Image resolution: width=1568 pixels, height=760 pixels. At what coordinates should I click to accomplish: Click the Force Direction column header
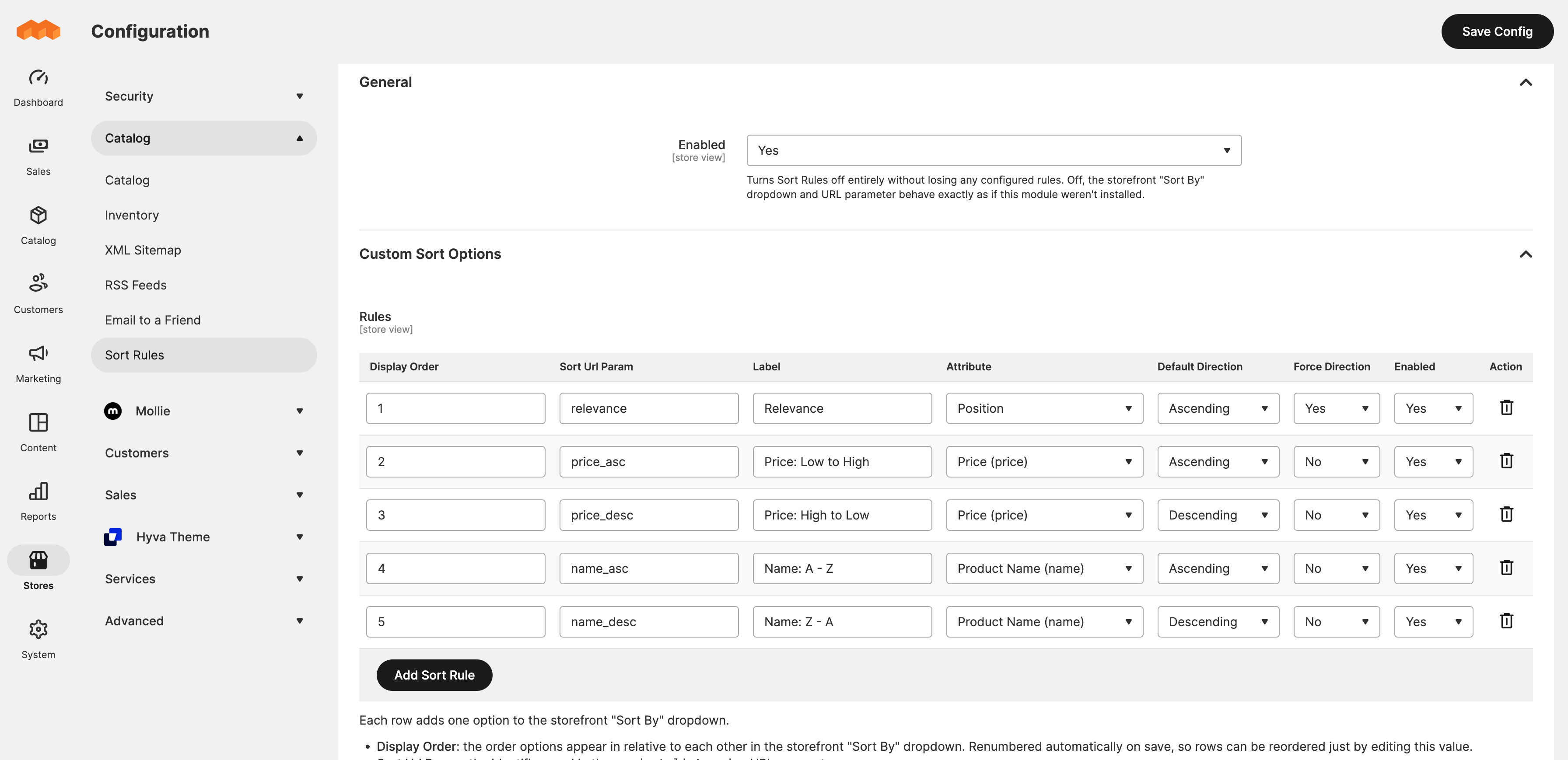click(1332, 367)
